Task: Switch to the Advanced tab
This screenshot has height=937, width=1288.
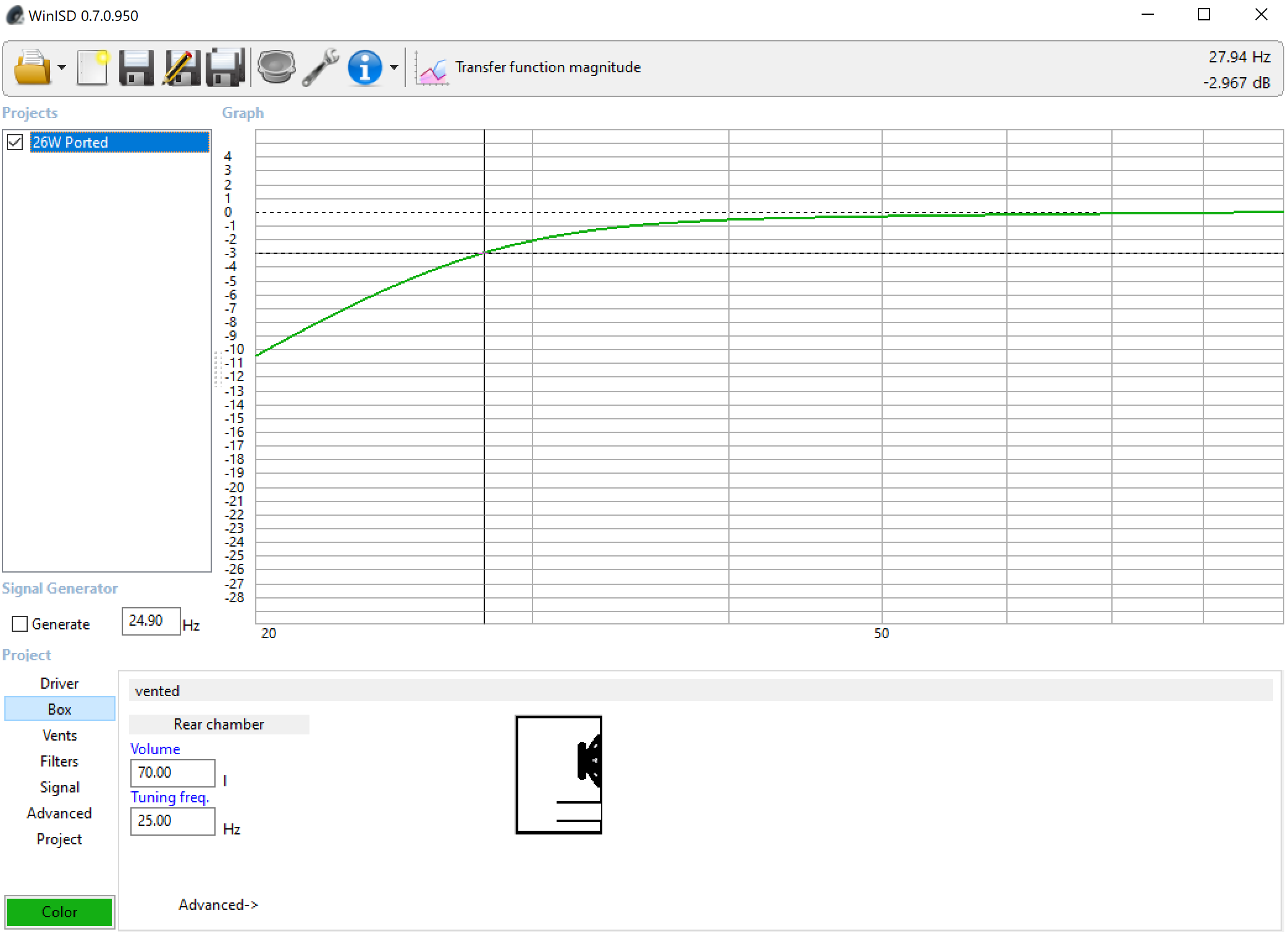Action: point(59,813)
